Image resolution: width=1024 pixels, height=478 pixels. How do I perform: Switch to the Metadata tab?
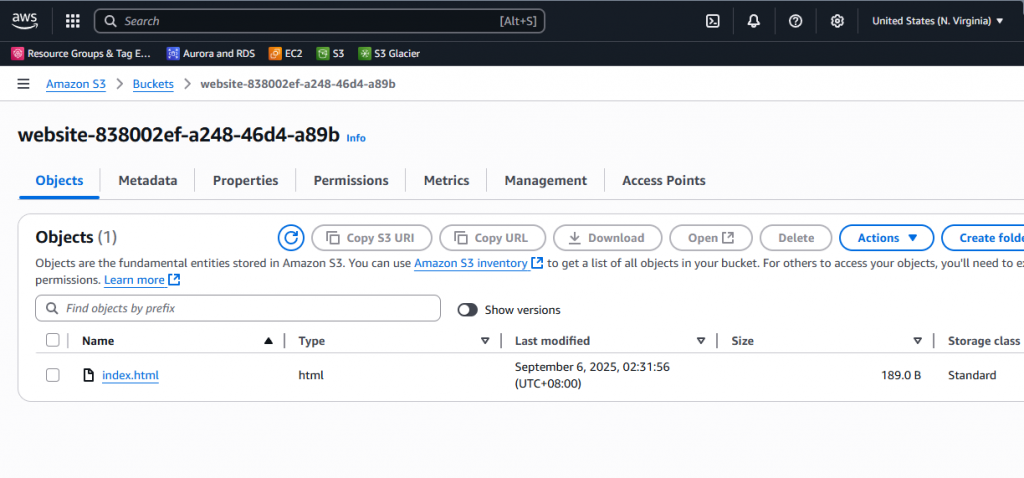[x=148, y=181]
